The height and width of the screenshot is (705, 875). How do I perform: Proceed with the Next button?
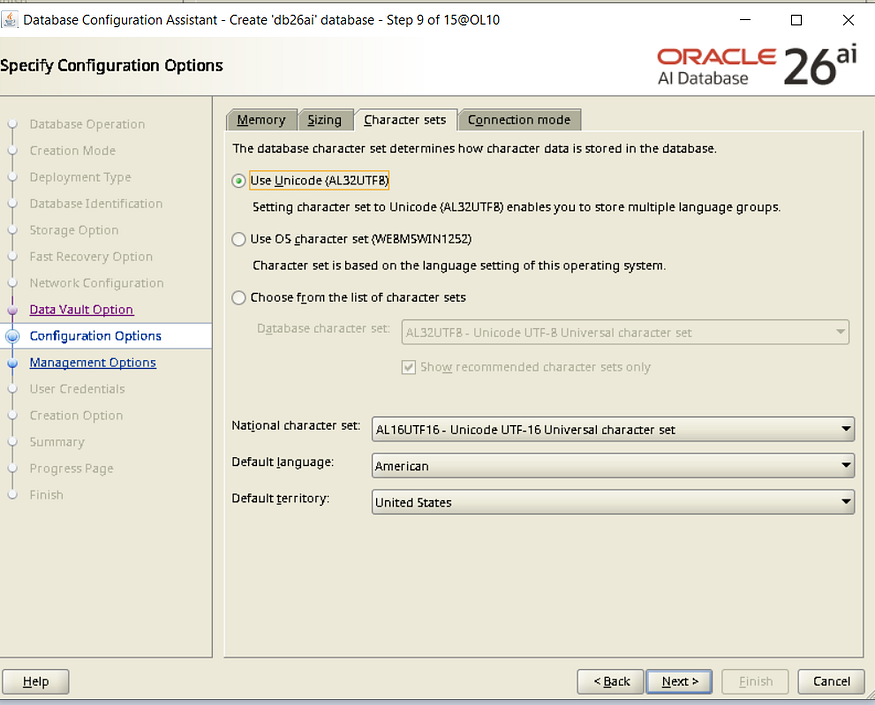(679, 682)
